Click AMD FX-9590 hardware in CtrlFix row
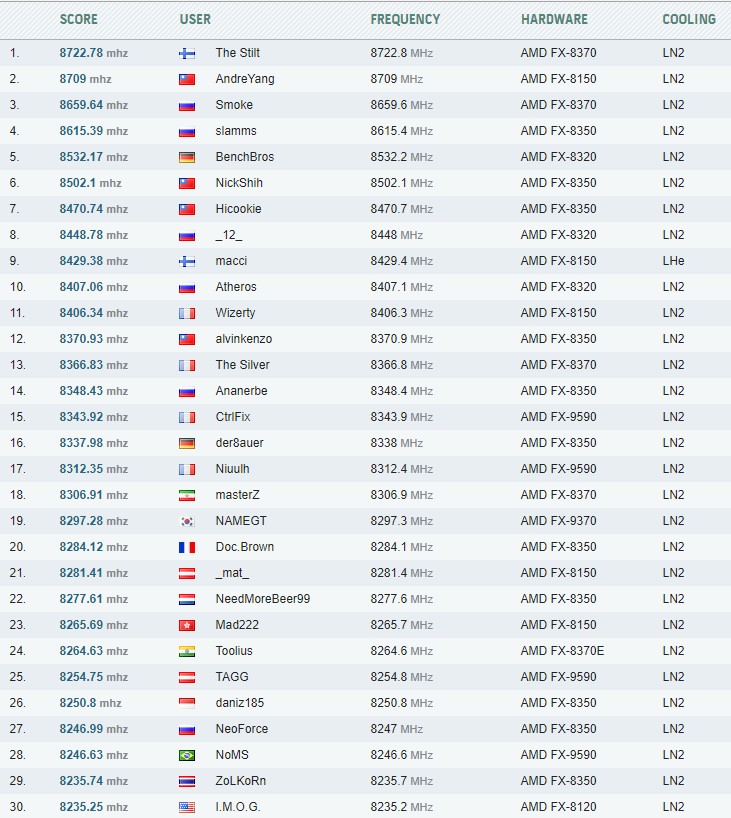The width and height of the screenshot is (731, 818). click(558, 417)
